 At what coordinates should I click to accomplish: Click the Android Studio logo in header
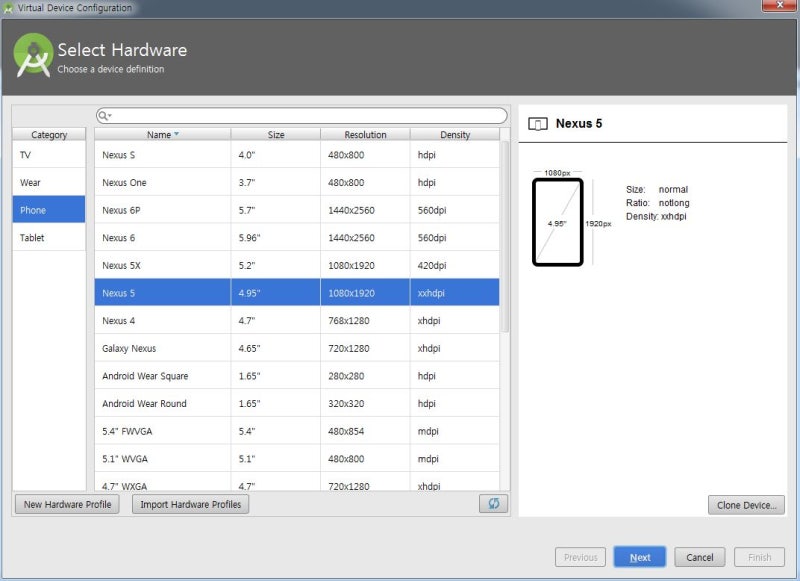(x=33, y=55)
